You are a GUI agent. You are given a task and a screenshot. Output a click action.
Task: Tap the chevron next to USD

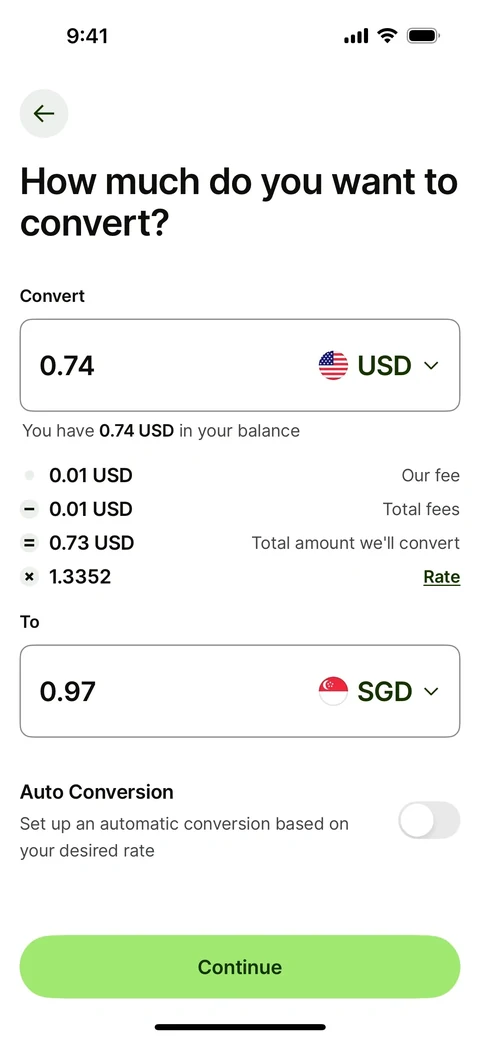(431, 365)
